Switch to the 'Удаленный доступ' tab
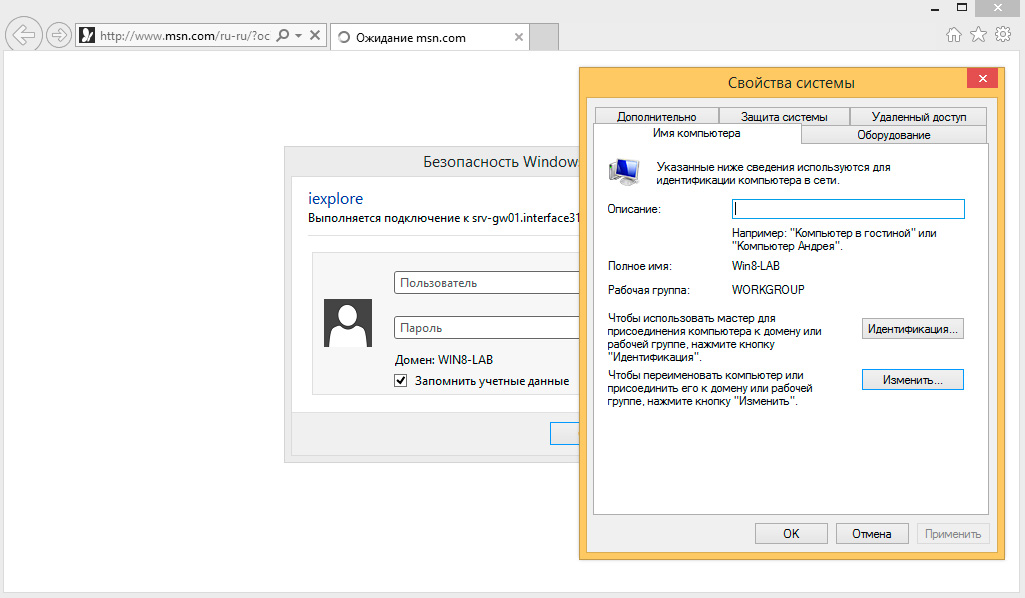This screenshot has width=1025, height=598. pos(918,116)
